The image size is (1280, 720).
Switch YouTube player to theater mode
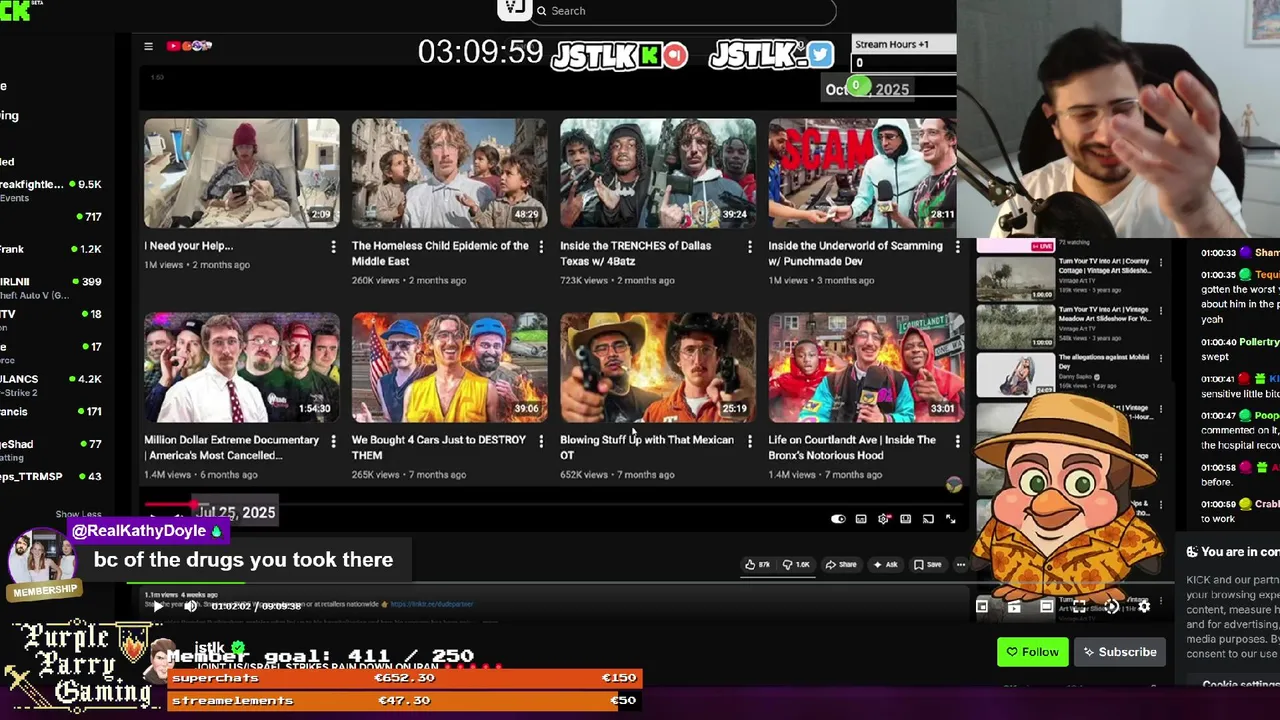[x=906, y=519]
